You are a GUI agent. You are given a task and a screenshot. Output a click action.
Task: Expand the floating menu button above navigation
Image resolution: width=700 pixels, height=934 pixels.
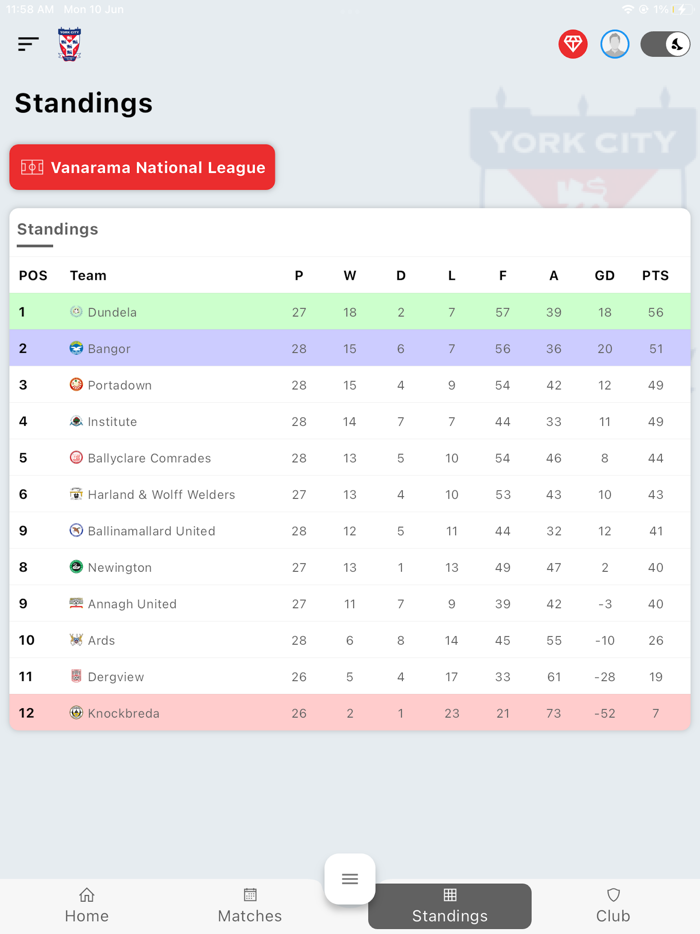(350, 879)
